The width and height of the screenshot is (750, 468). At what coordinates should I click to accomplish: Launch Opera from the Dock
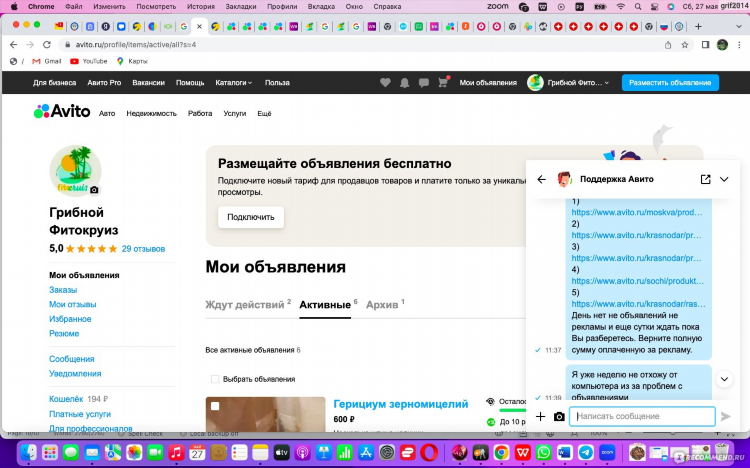pos(429,452)
